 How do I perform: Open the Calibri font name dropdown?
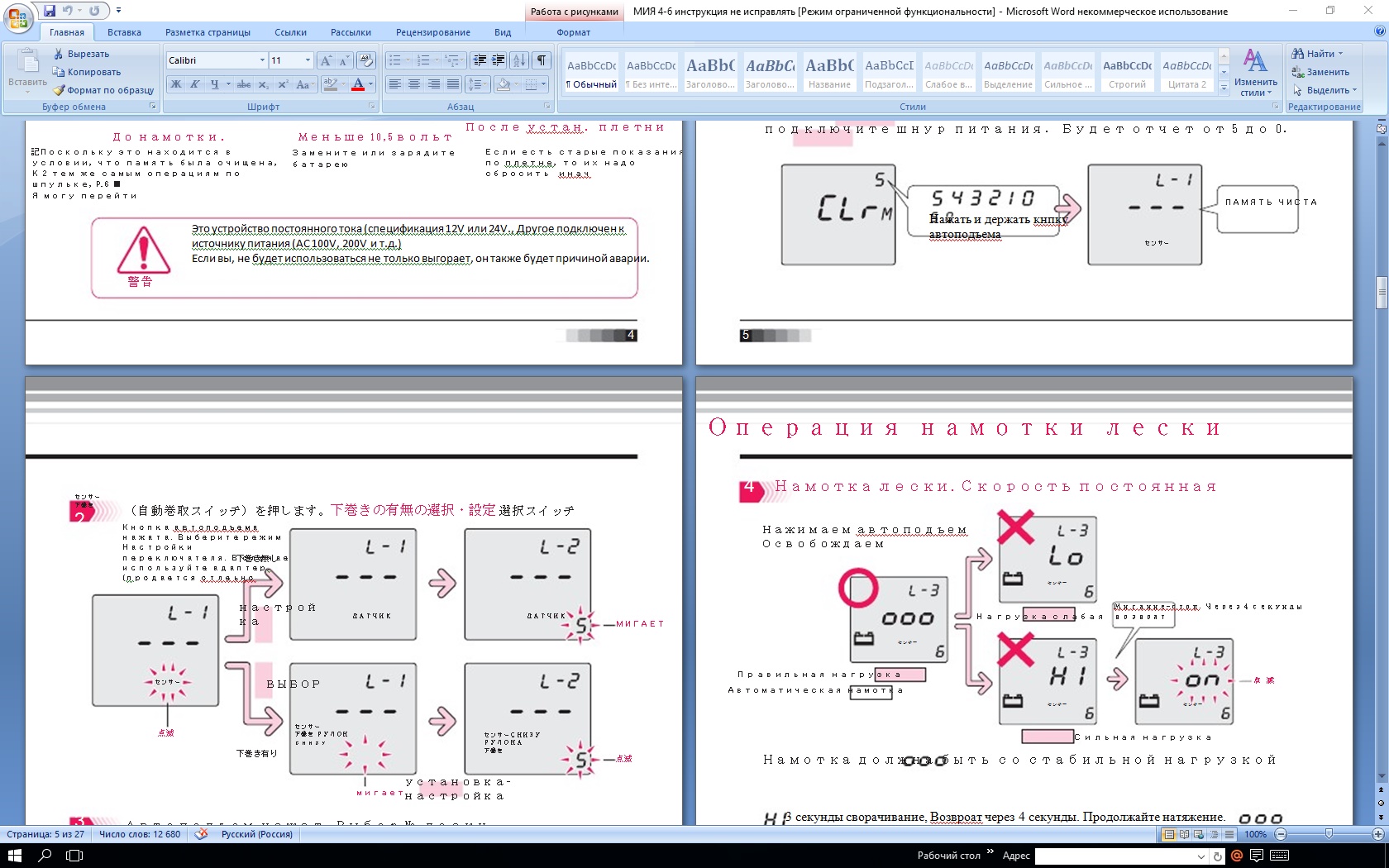click(x=262, y=60)
